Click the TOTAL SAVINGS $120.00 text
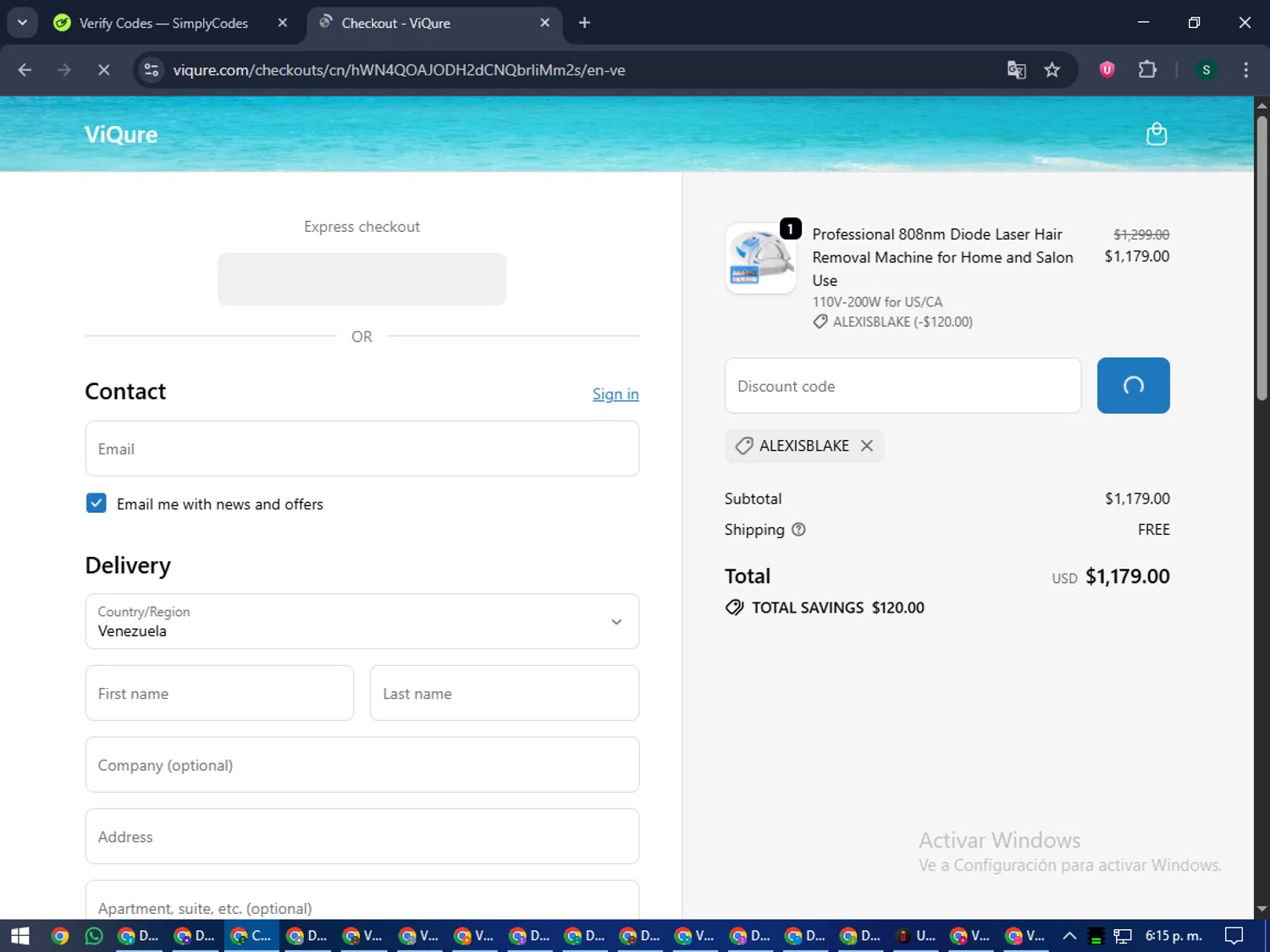 point(837,608)
